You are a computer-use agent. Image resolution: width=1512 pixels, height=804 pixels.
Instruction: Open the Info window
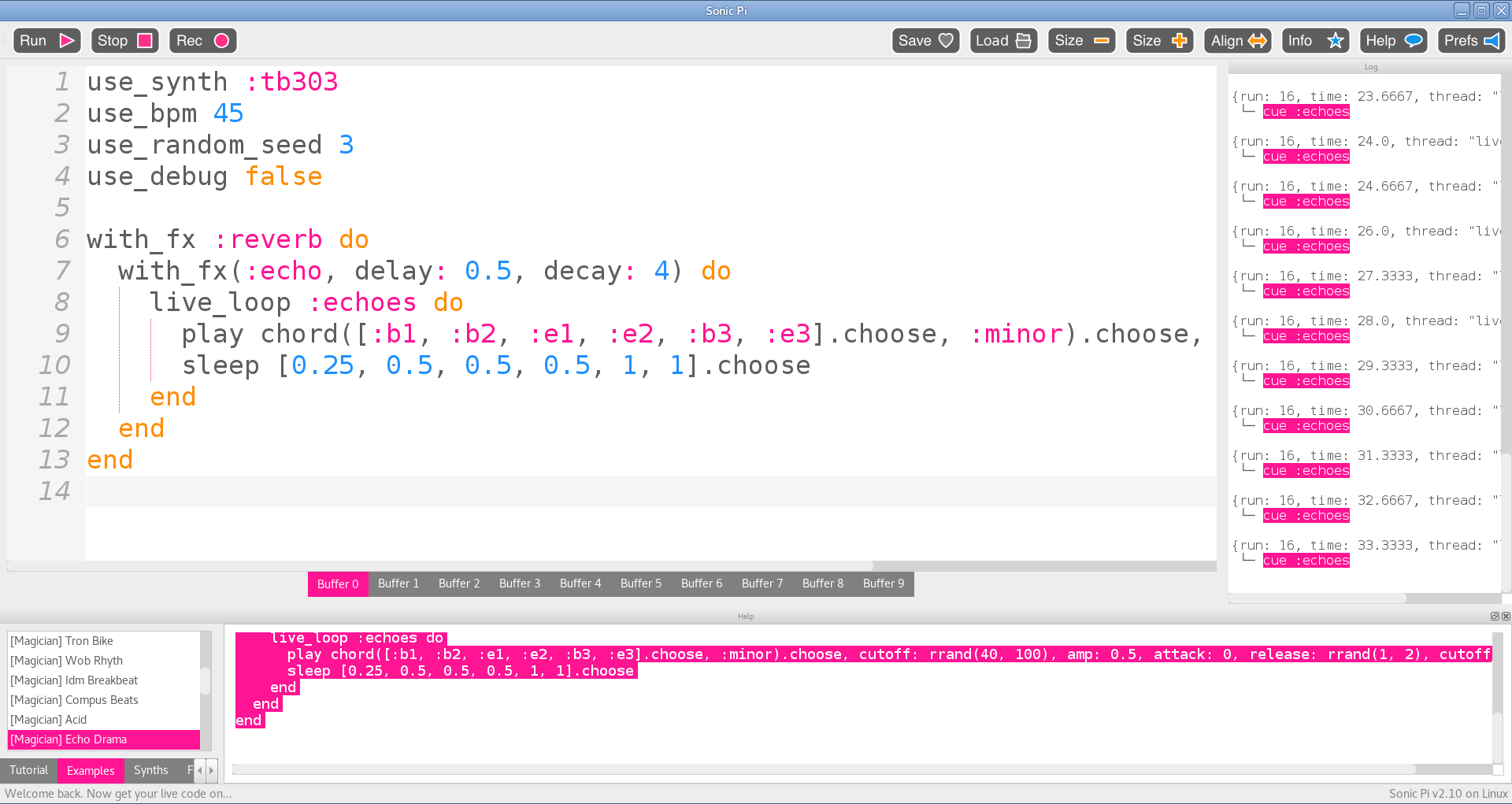1315,41
